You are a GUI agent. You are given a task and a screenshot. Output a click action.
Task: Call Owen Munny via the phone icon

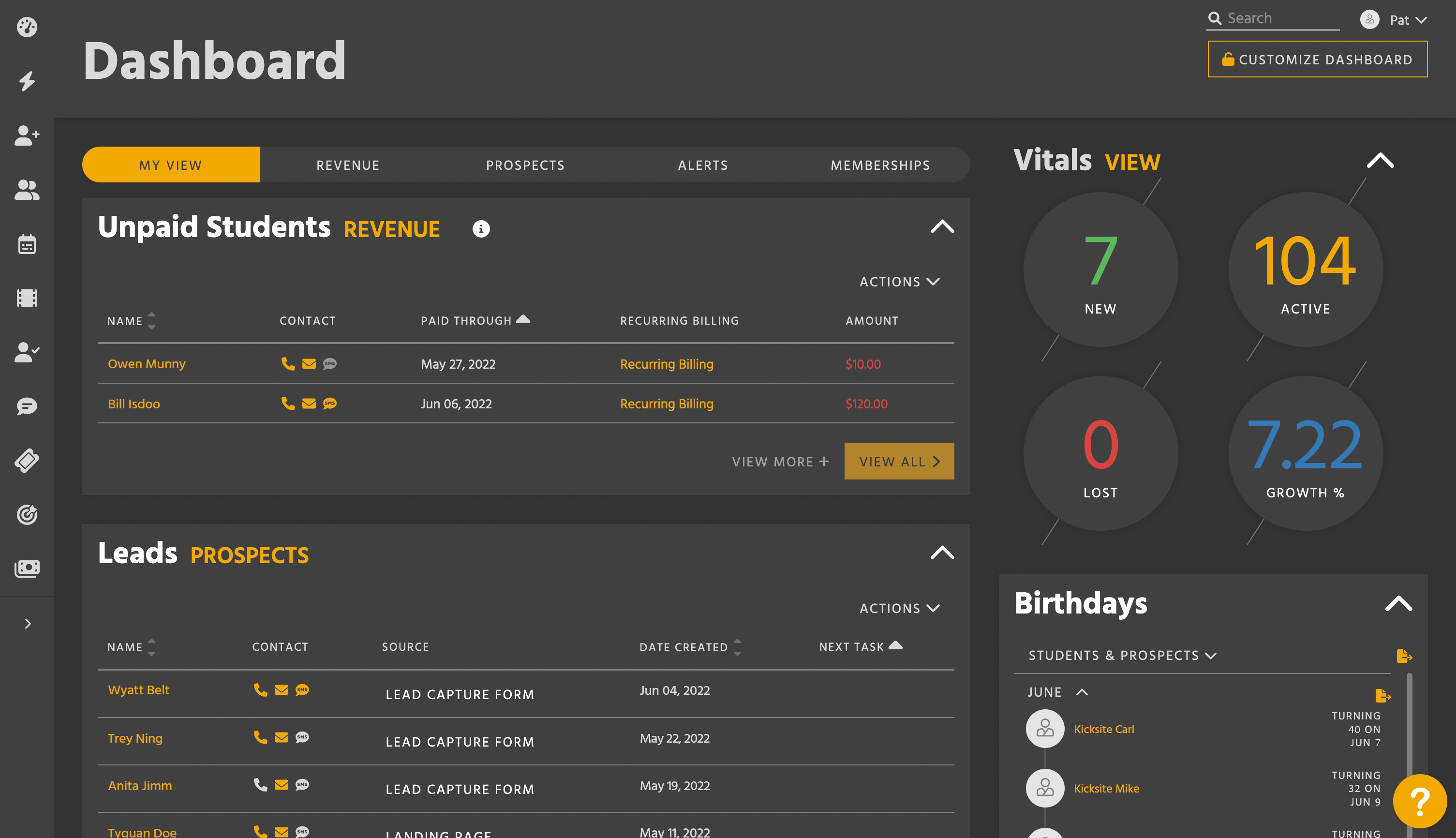coord(288,364)
